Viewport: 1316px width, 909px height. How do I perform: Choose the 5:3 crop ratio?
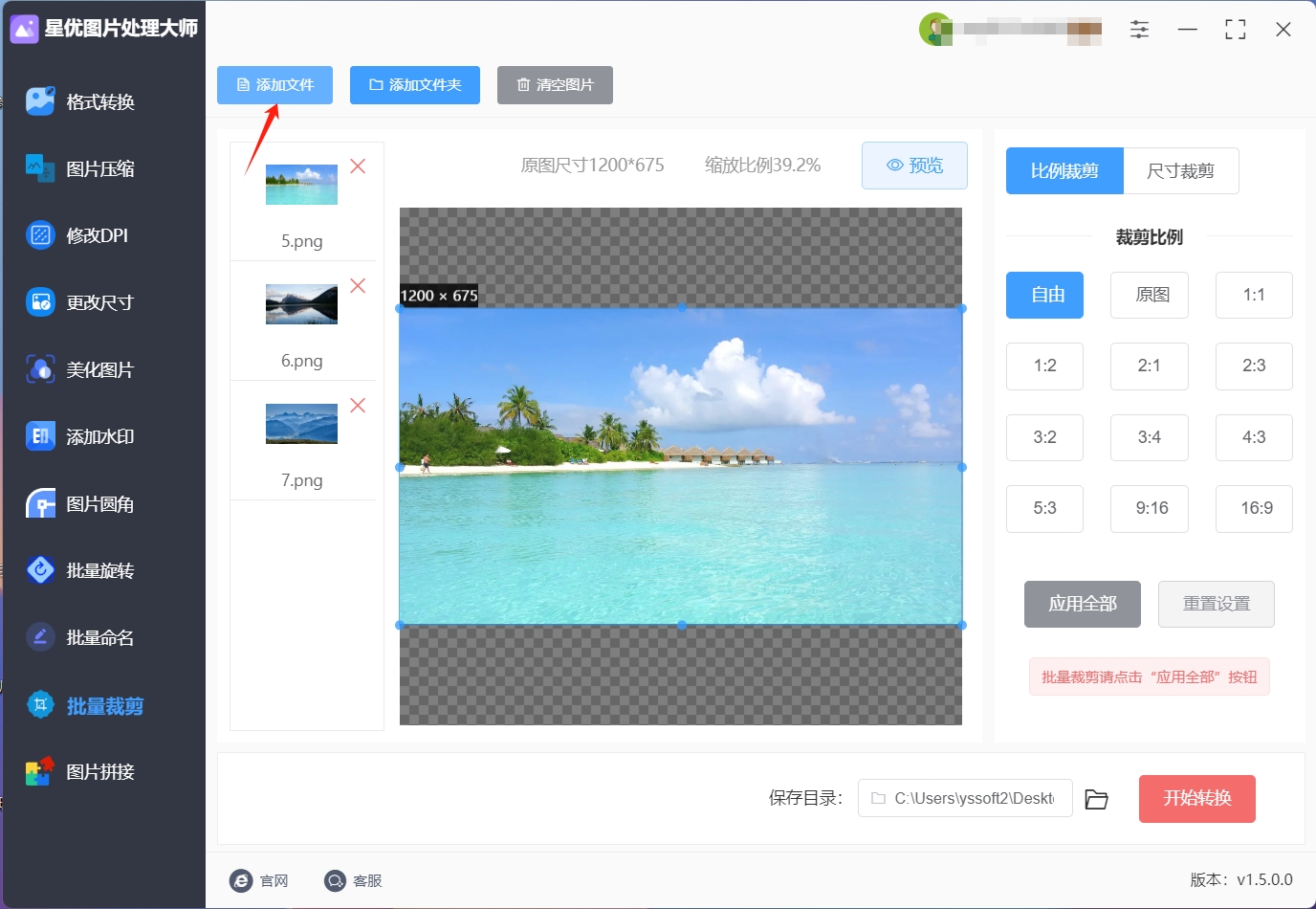point(1044,509)
